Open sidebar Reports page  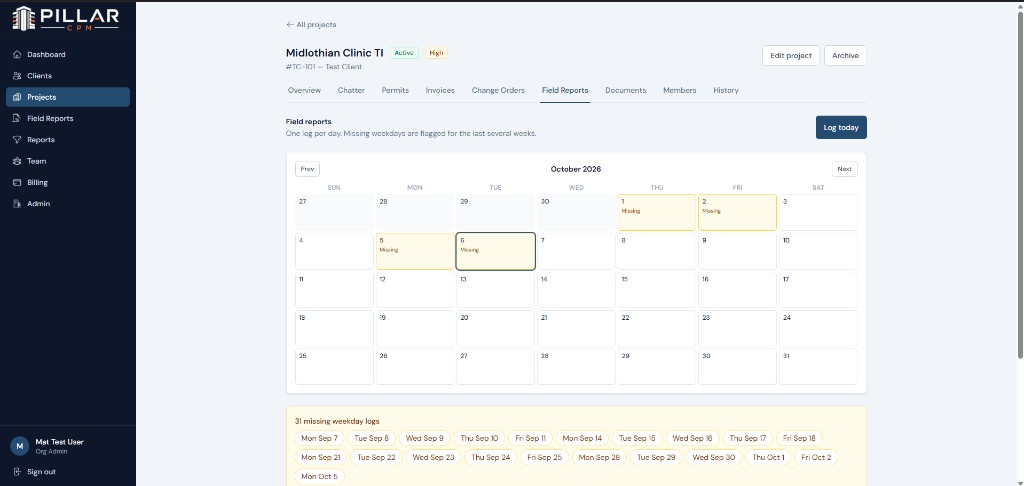68,140
